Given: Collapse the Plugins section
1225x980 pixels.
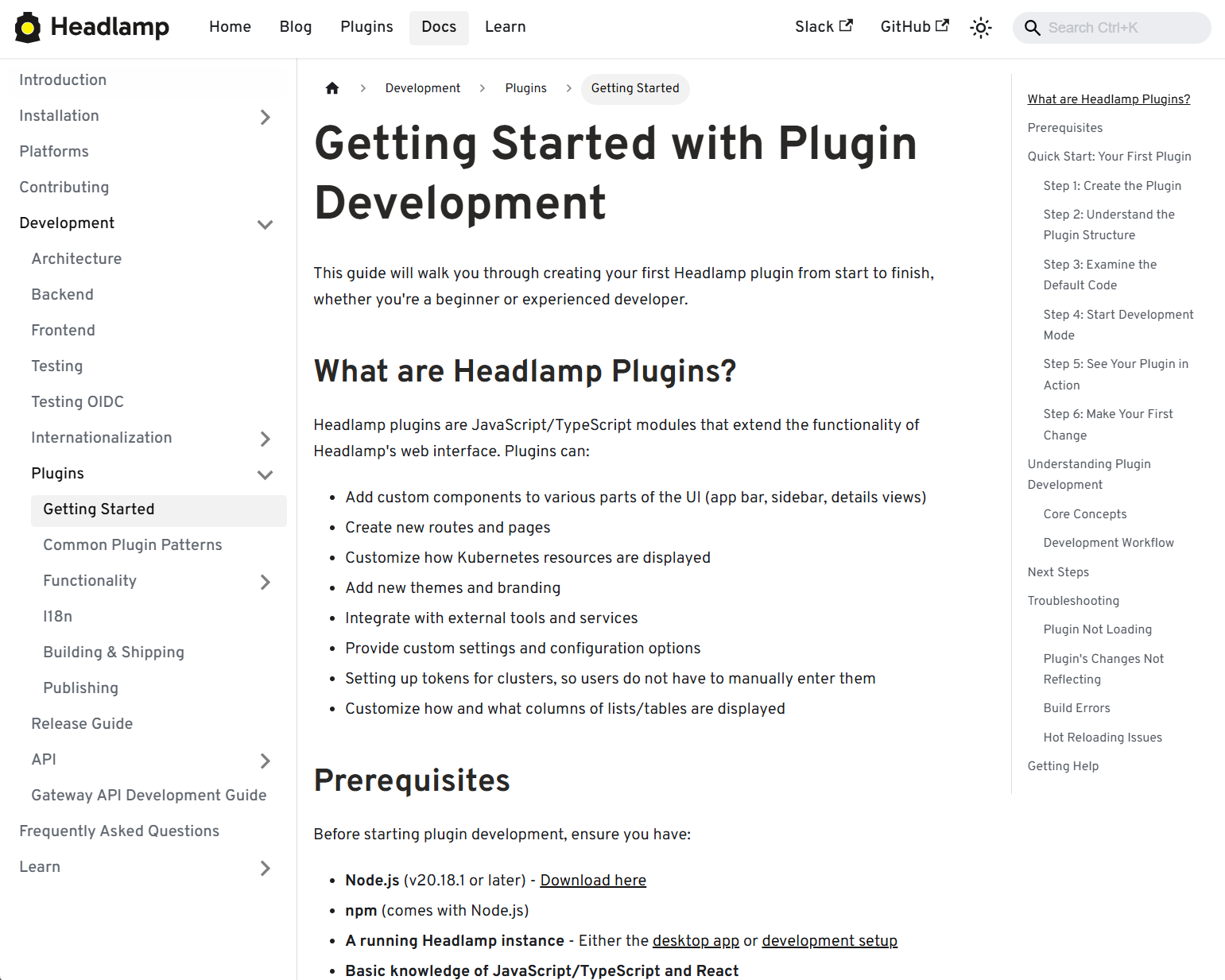Looking at the screenshot, I should (x=266, y=475).
